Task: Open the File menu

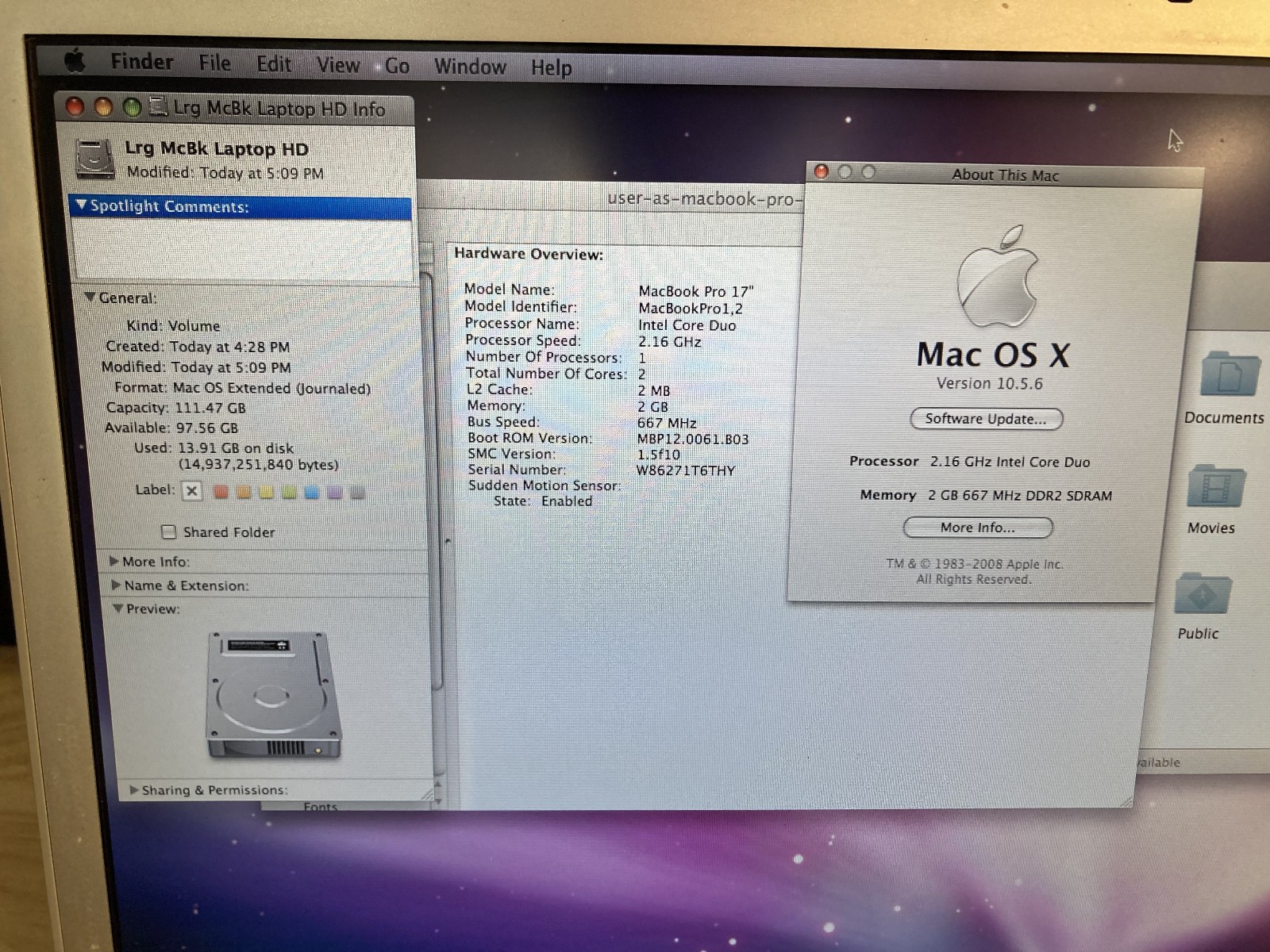Action: tap(214, 63)
